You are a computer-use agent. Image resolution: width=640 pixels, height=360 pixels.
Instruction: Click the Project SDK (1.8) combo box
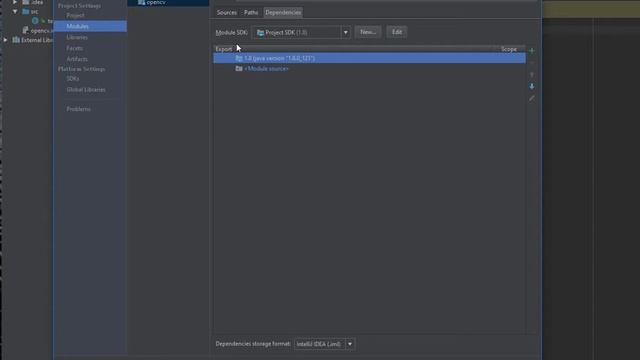[x=301, y=32]
